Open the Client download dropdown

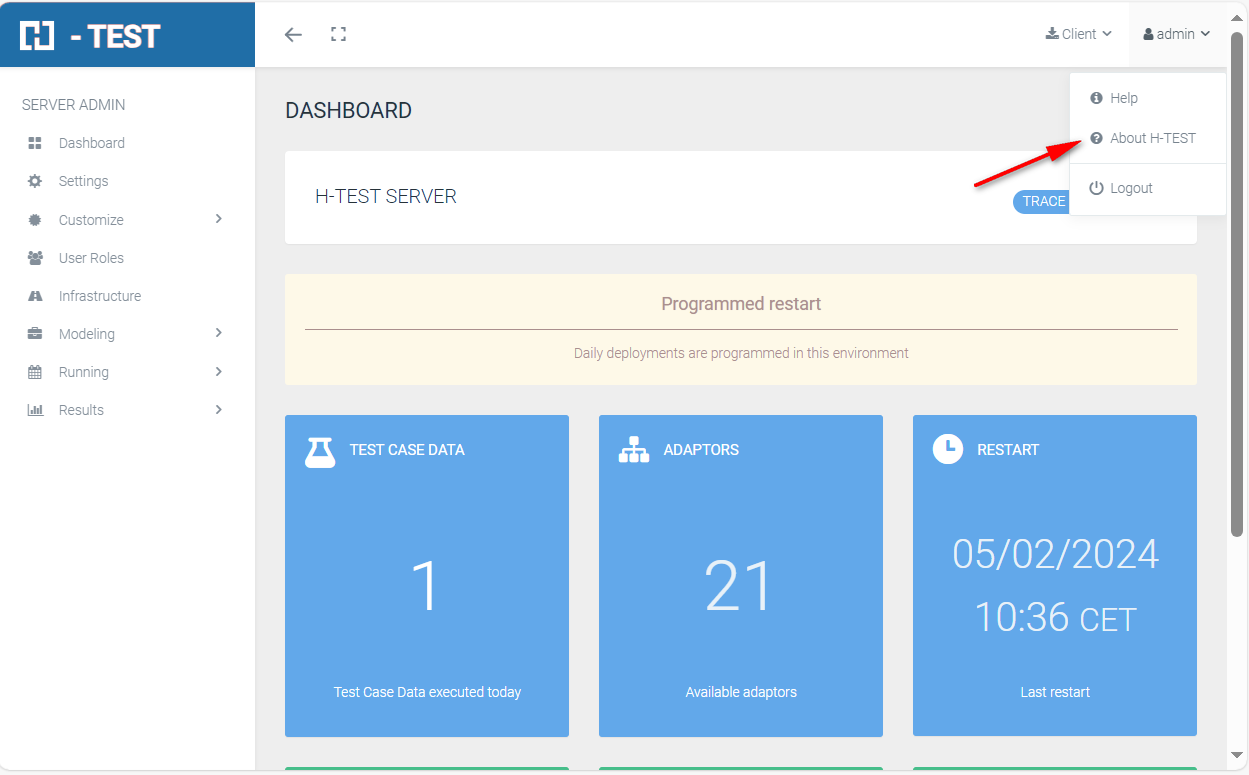tap(1079, 34)
